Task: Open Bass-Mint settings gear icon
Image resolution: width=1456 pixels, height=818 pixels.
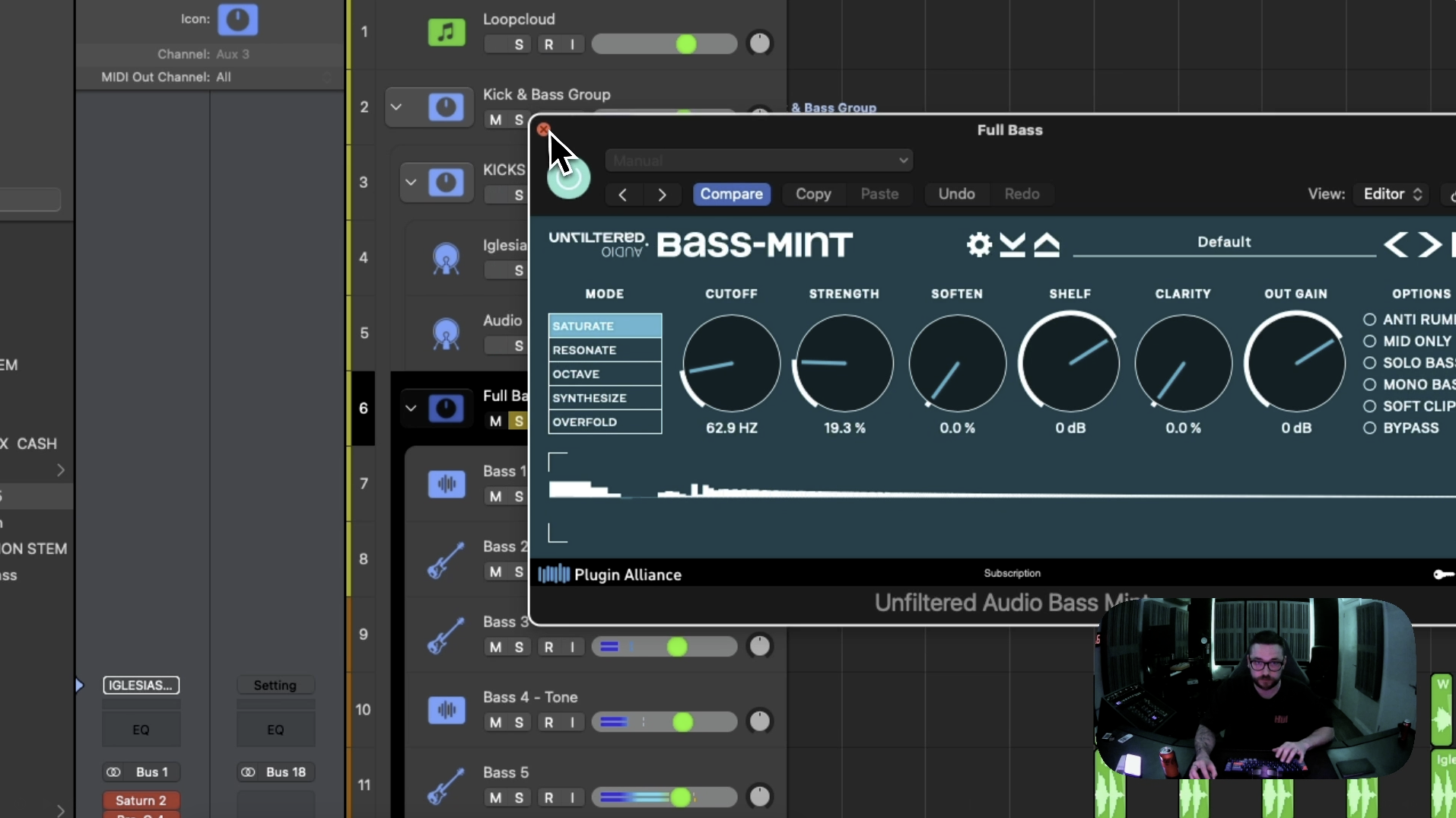Action: (979, 244)
